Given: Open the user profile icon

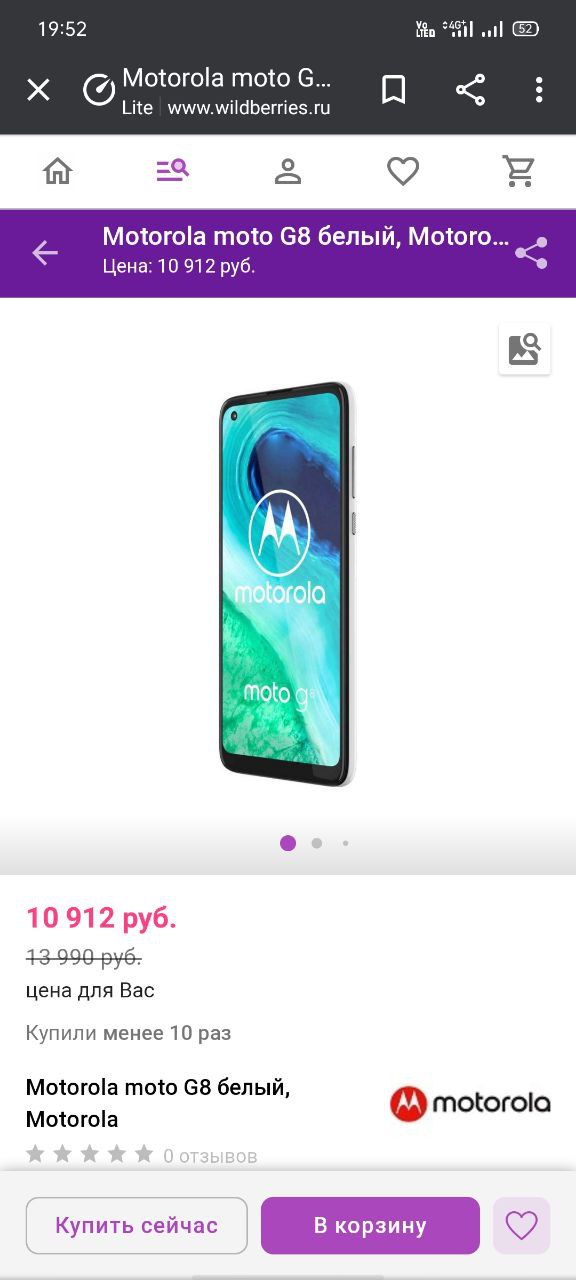Looking at the screenshot, I should (x=288, y=172).
